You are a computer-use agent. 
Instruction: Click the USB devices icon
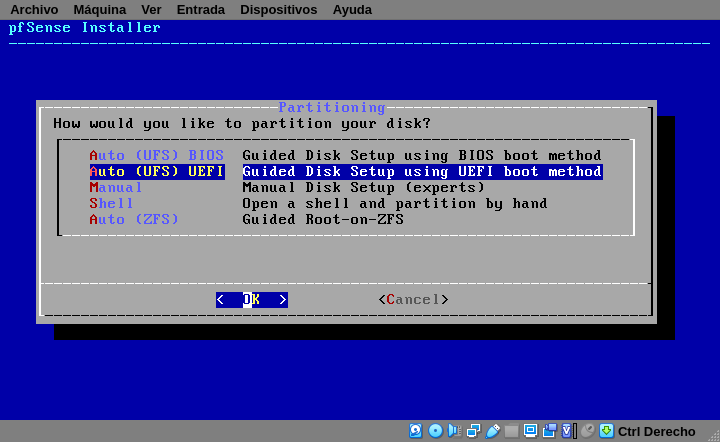point(492,431)
